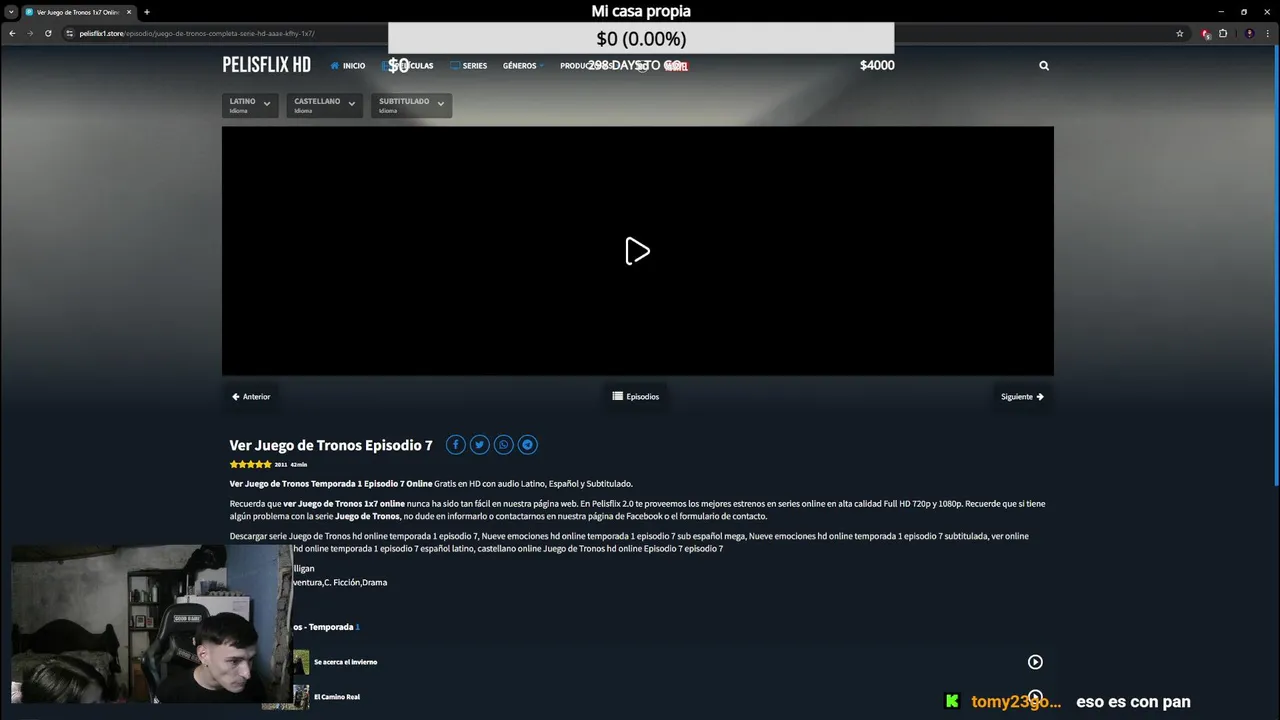Open Chrome three-dot menu
Viewport: 1280px width, 720px height.
point(1268,33)
